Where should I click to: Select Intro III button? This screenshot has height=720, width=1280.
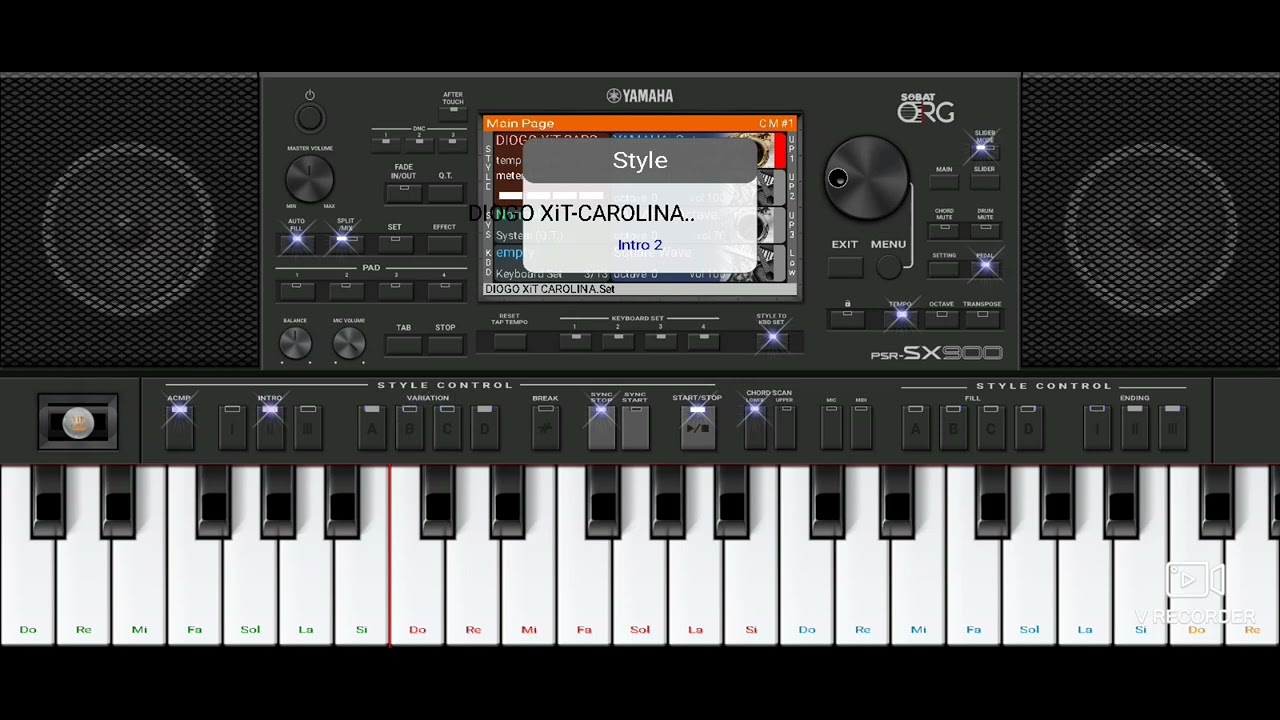pyautogui.click(x=307, y=428)
